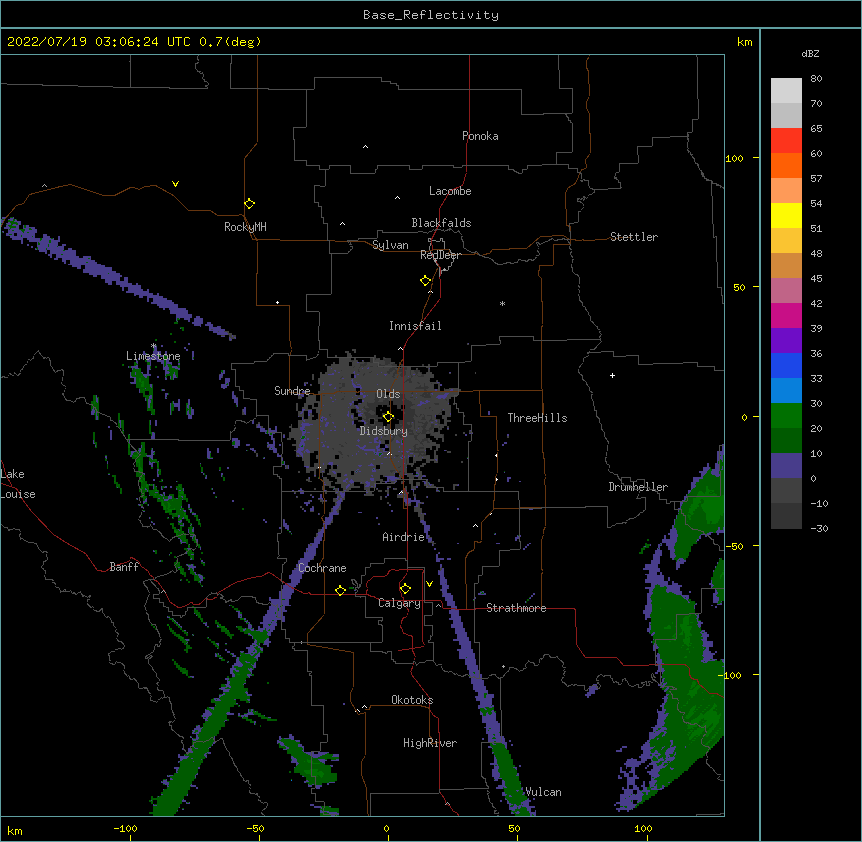The width and height of the screenshot is (862, 842).
Task: Select the radar site diamond between Olds and Didsbury
Action: pyautogui.click(x=388, y=417)
